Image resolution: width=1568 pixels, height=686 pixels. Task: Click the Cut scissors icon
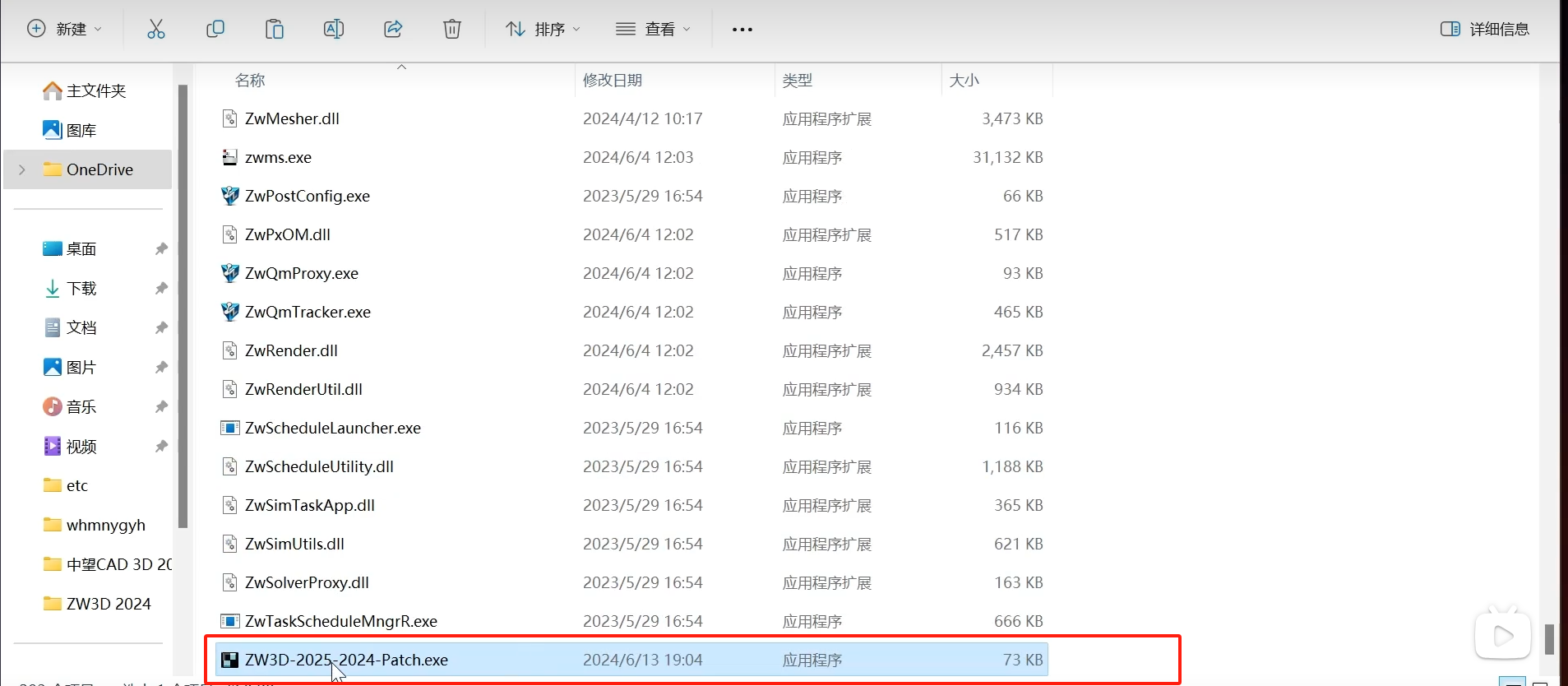point(156,30)
